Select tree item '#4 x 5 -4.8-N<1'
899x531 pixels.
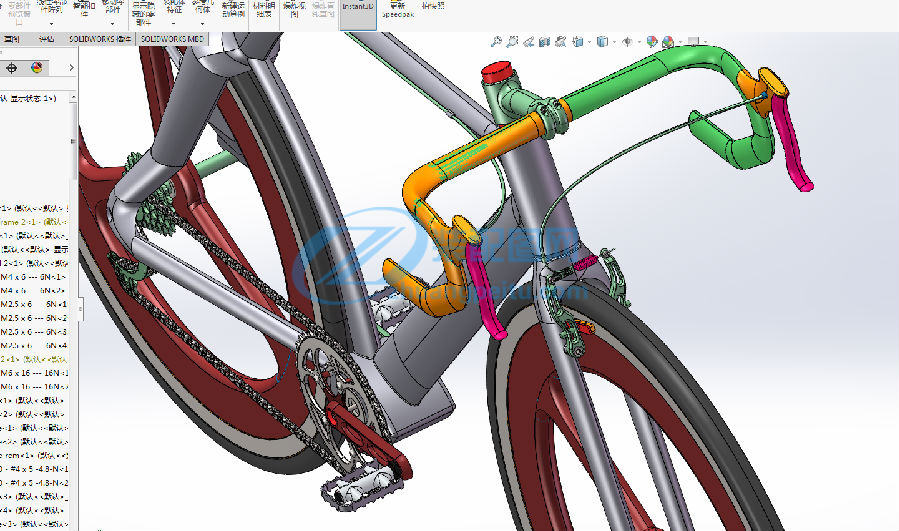pyautogui.click(x=34, y=469)
